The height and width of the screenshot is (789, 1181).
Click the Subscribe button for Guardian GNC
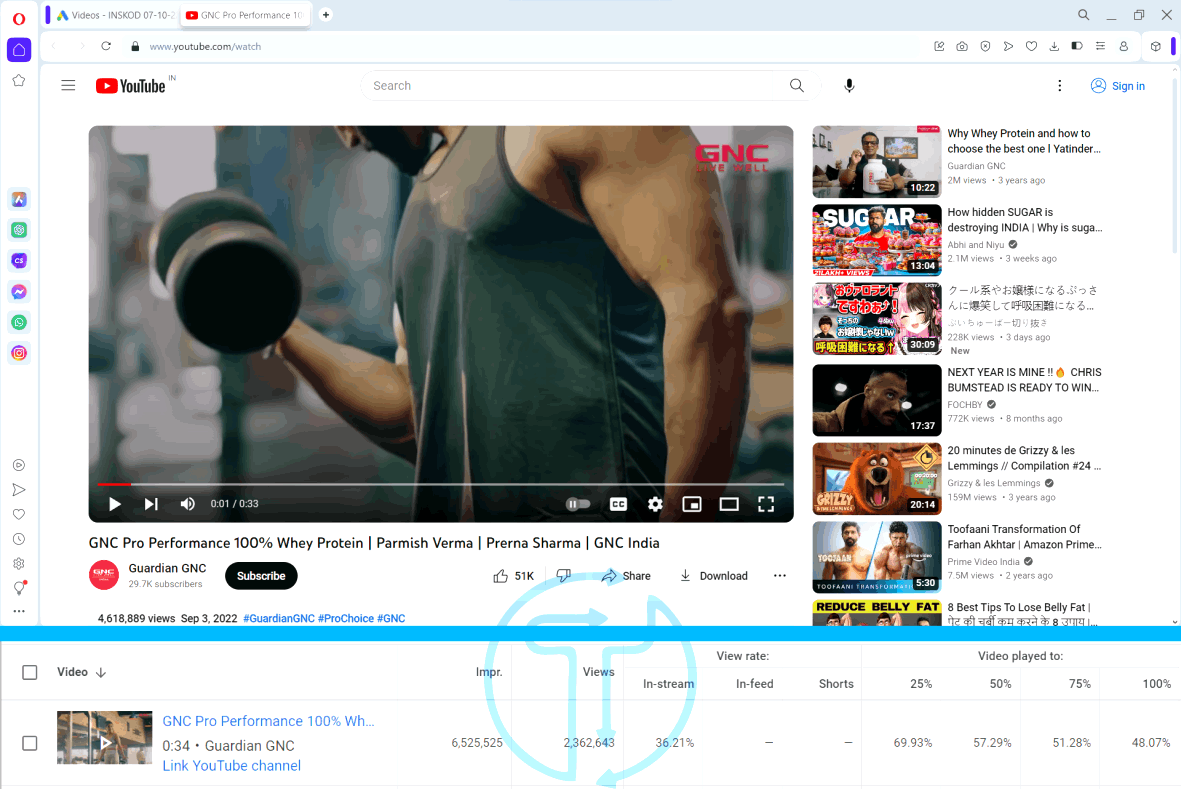coord(261,576)
